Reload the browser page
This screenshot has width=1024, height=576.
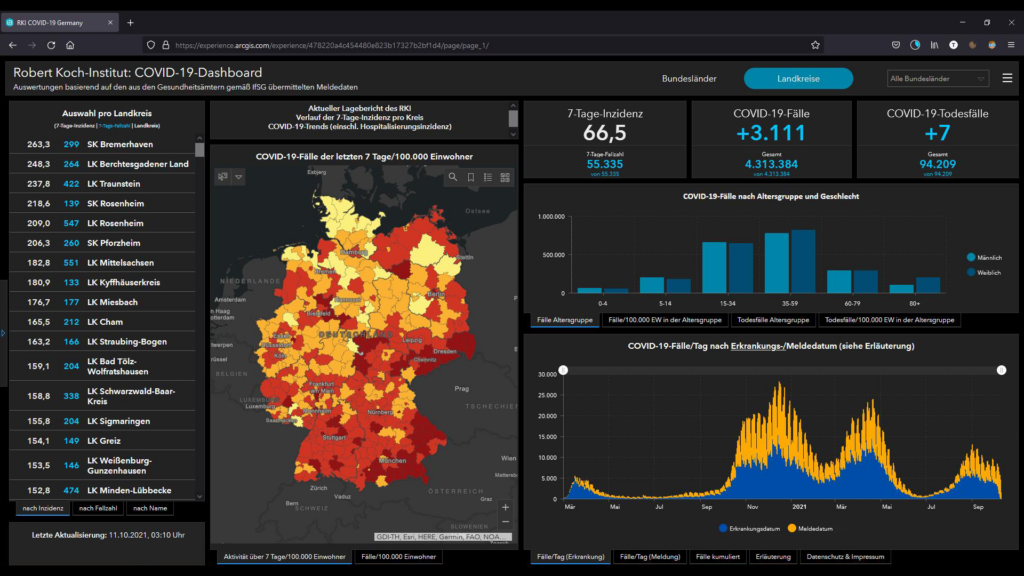pyautogui.click(x=50, y=45)
